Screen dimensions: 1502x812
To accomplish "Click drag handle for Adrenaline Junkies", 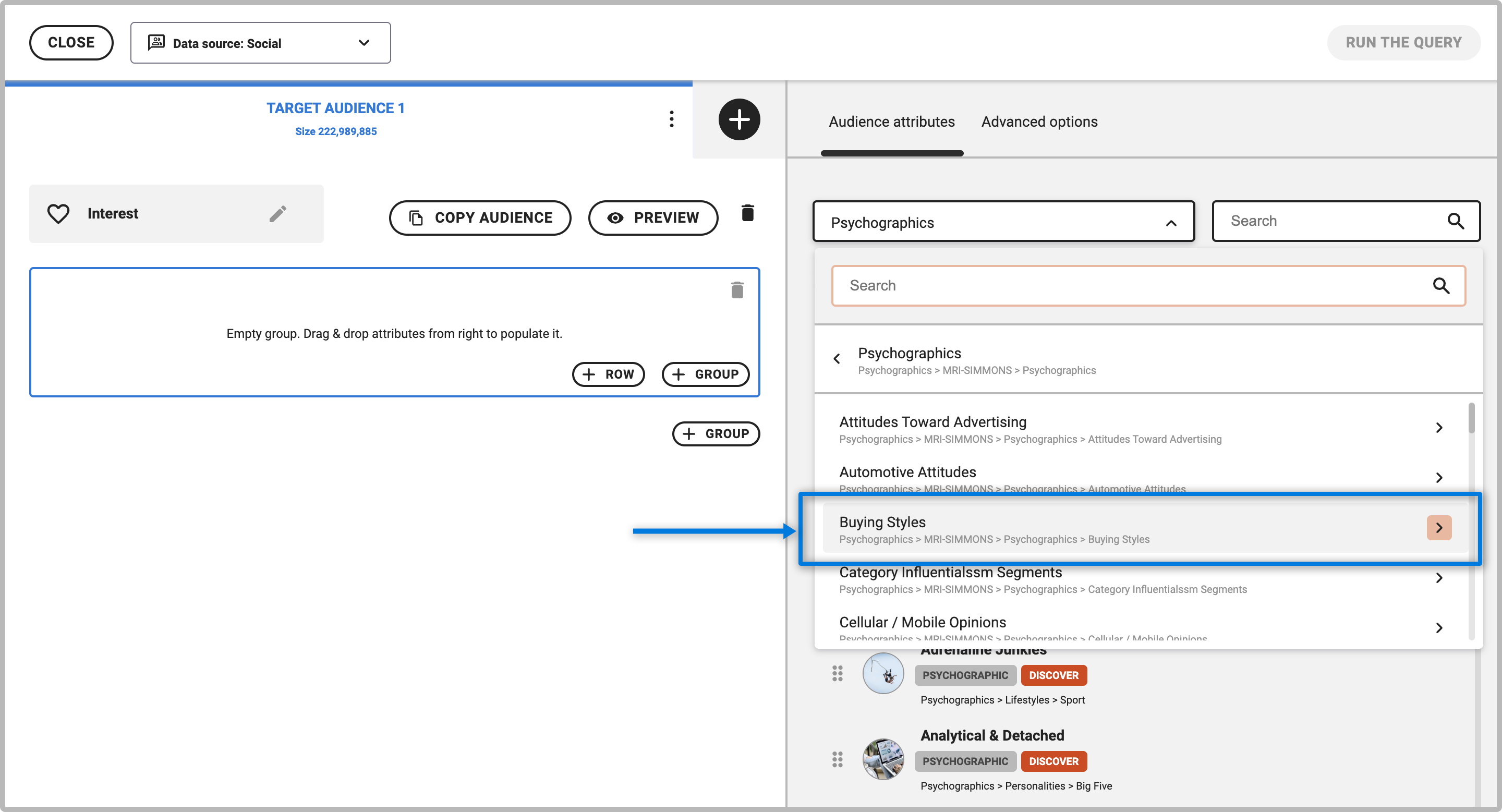I will (x=837, y=674).
